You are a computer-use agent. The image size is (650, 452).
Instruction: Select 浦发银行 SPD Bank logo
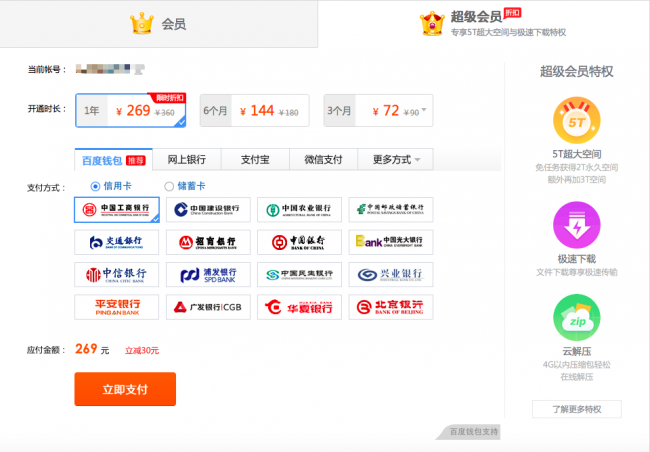pos(208,275)
